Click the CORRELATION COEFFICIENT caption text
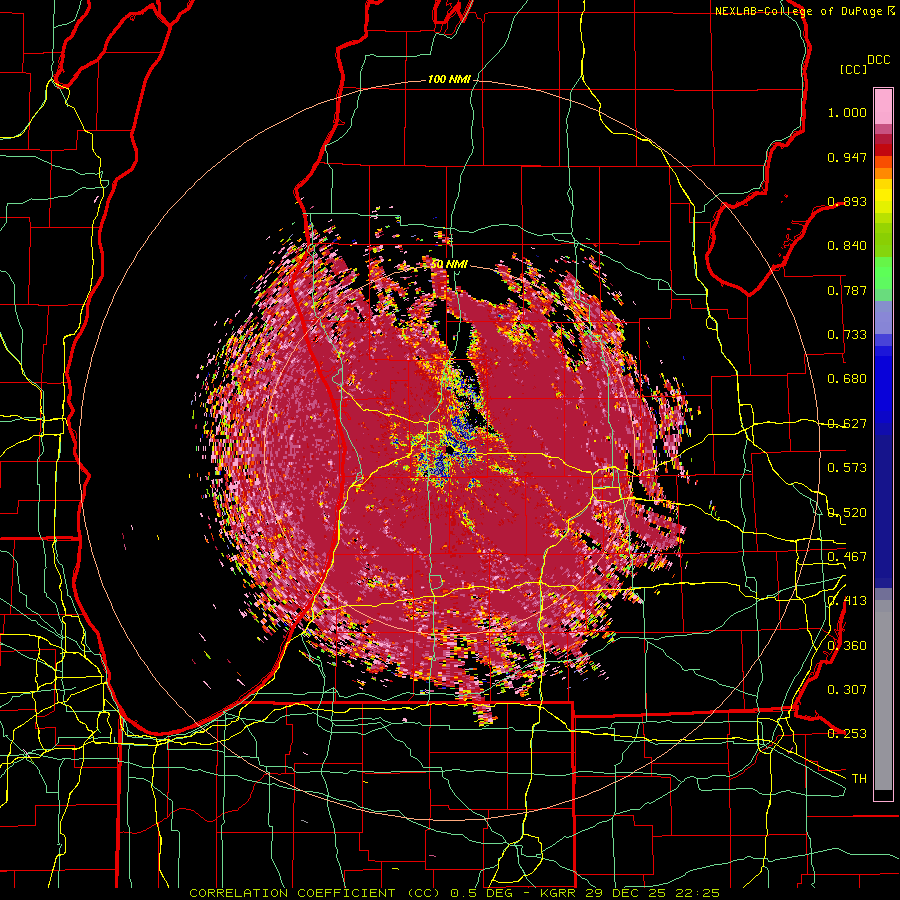900x900 pixels. tap(292, 893)
